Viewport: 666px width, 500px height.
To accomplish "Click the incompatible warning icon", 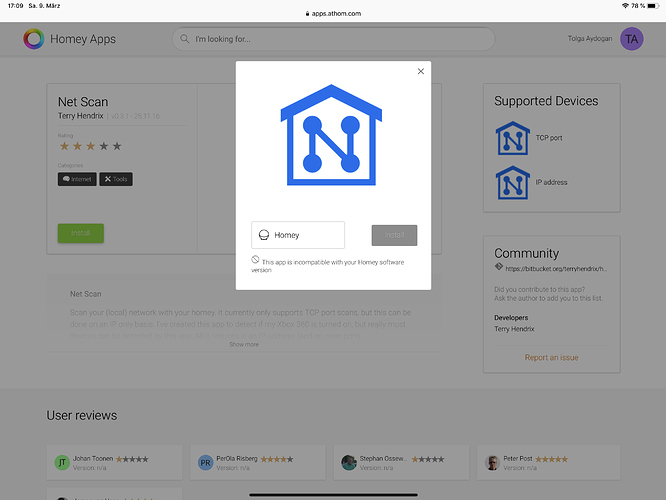I will click(x=255, y=259).
